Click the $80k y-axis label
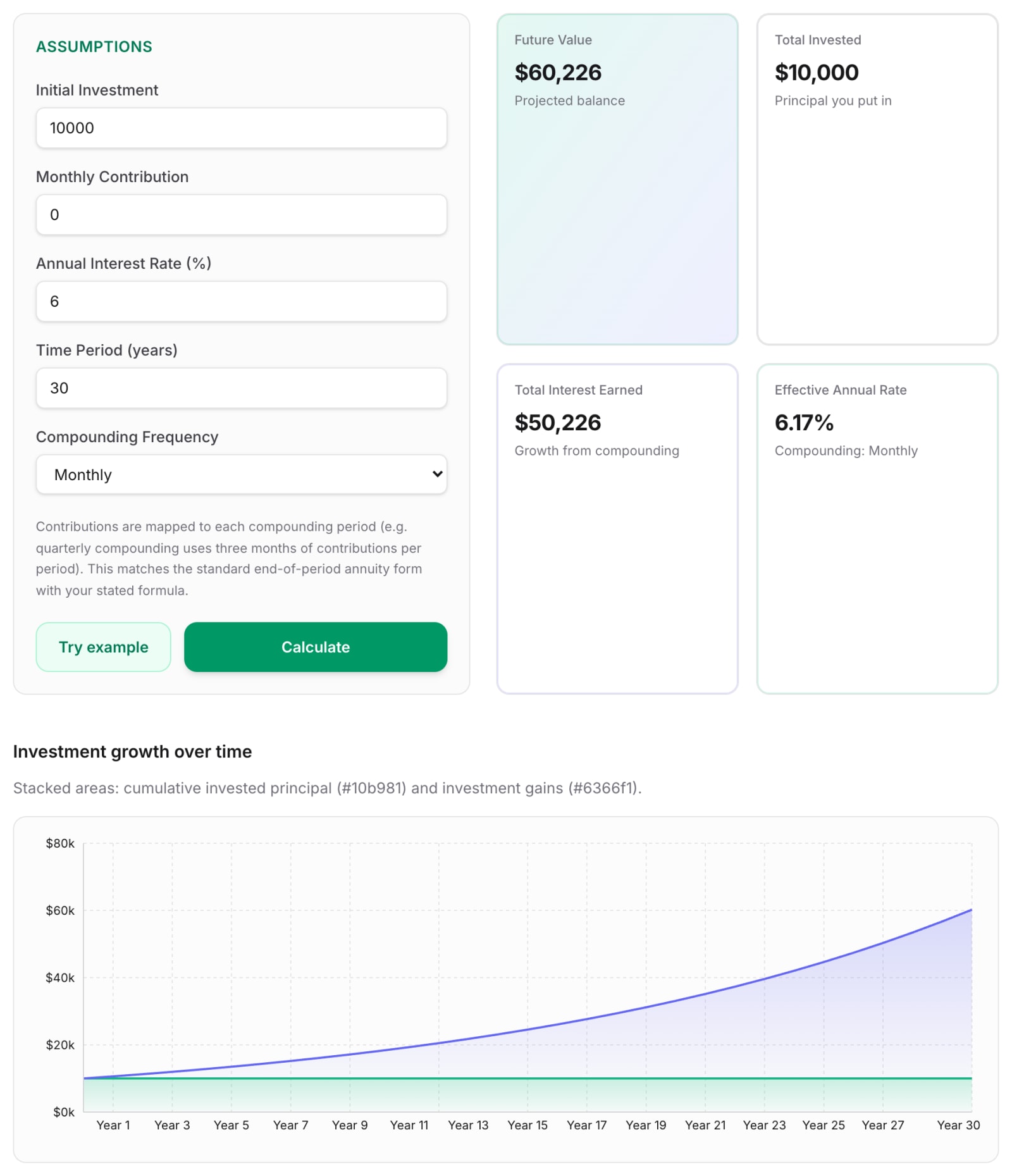The width and height of the screenshot is (1012, 1176). [x=60, y=843]
